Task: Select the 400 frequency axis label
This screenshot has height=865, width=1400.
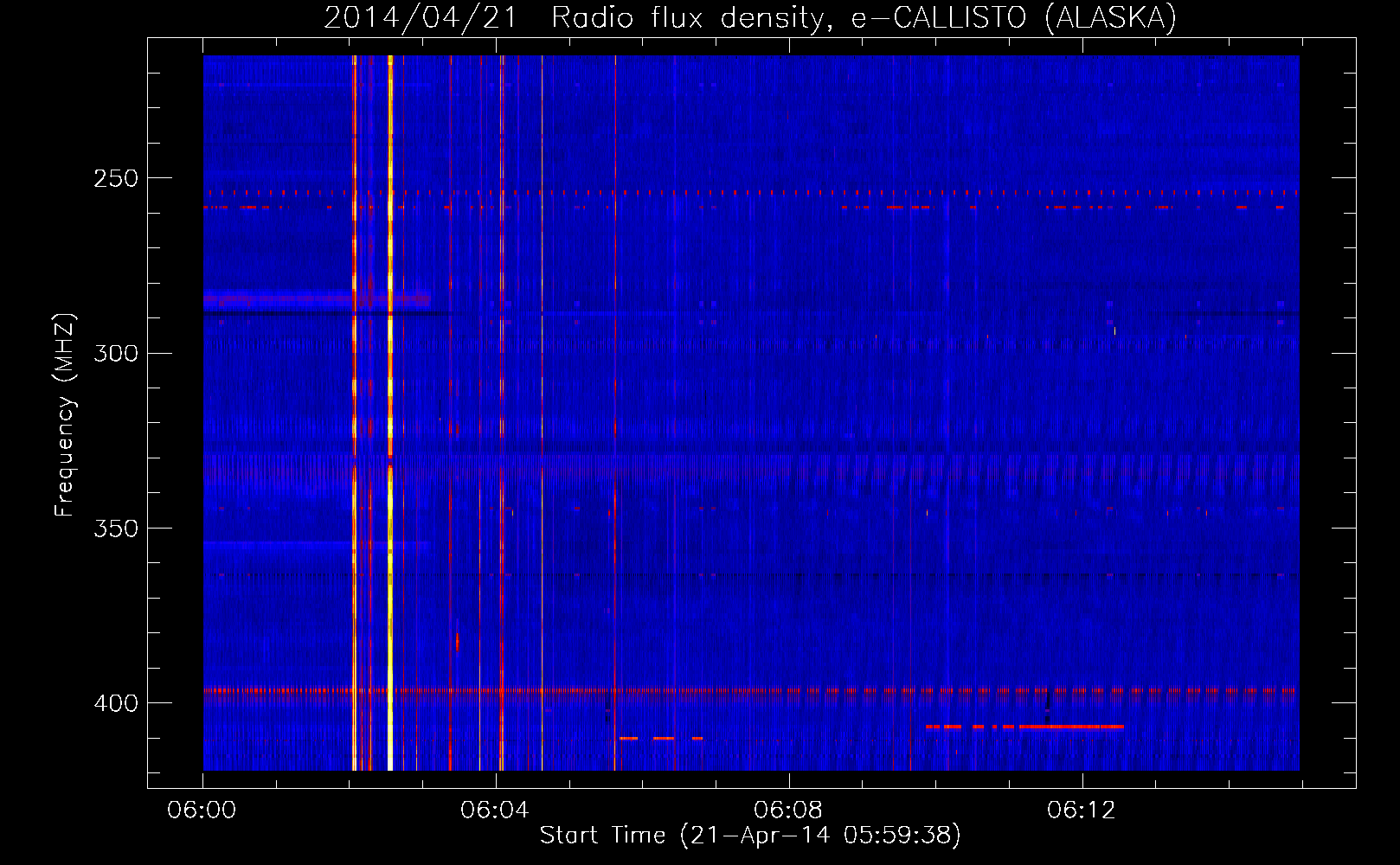Action: pos(116,703)
